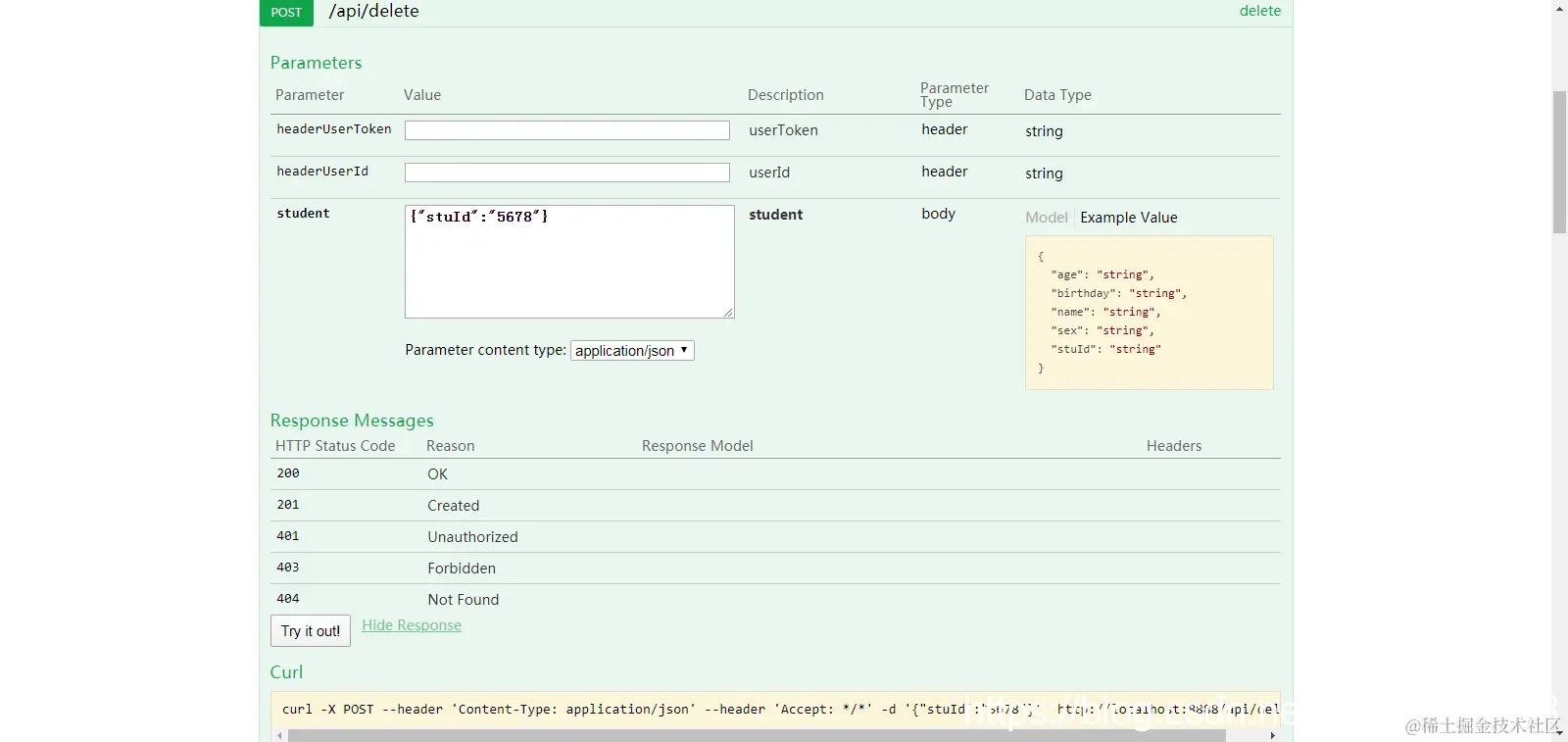Switch to the Model tab
This screenshot has height=742, width=1568.
click(x=1047, y=218)
